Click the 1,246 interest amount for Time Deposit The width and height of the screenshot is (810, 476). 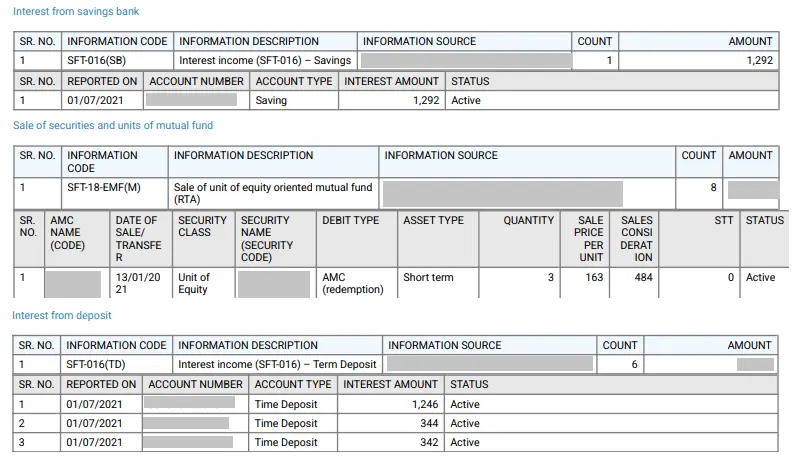click(425, 404)
